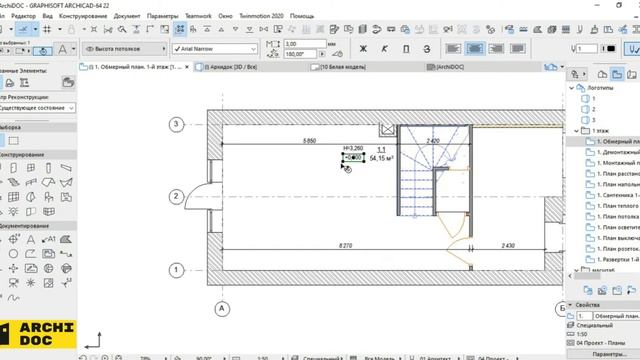
Task: Select the Spline curve tool
Action: [x=13, y=298]
